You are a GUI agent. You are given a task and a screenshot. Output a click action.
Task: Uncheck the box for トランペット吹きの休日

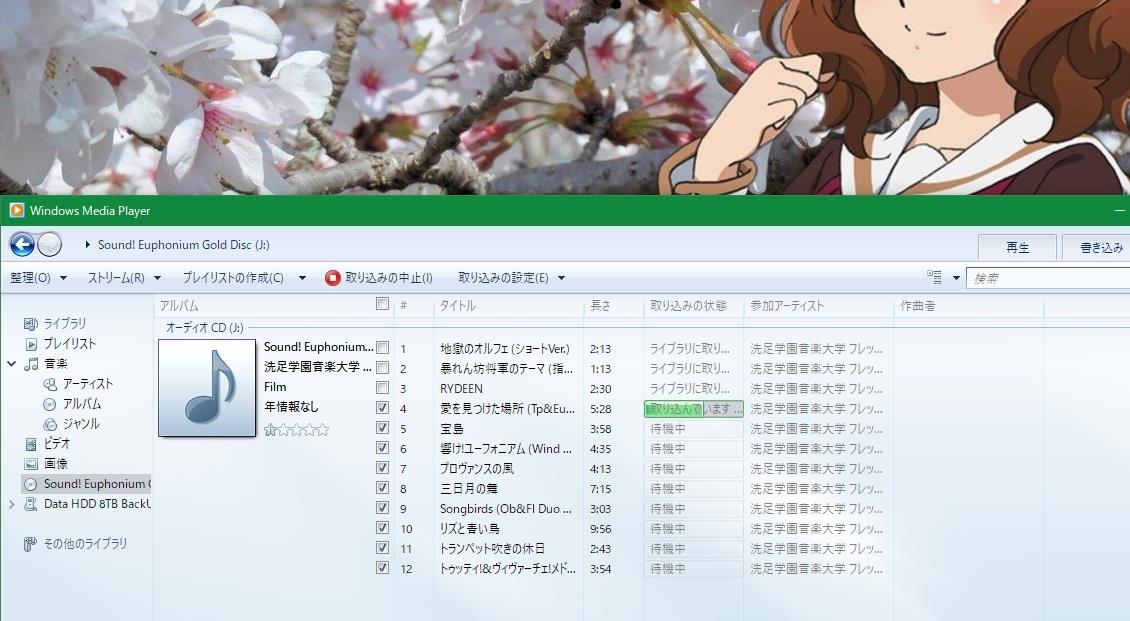click(x=383, y=548)
